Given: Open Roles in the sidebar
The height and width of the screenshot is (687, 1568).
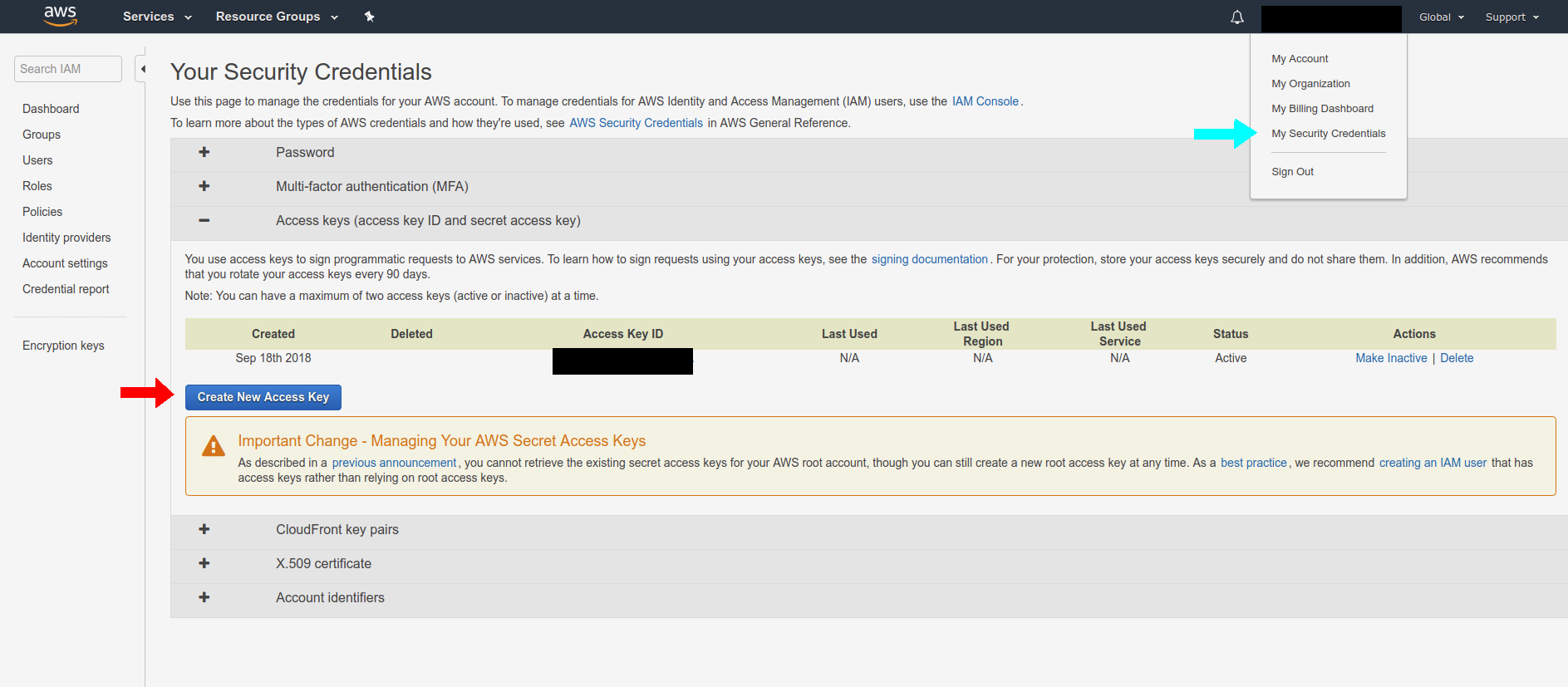Looking at the screenshot, I should [x=37, y=186].
